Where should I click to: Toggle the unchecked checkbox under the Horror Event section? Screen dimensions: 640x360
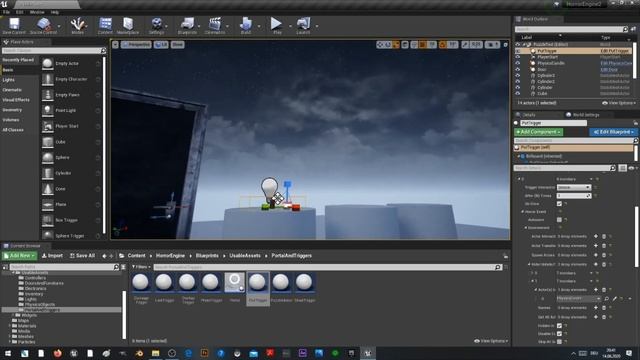559,220
